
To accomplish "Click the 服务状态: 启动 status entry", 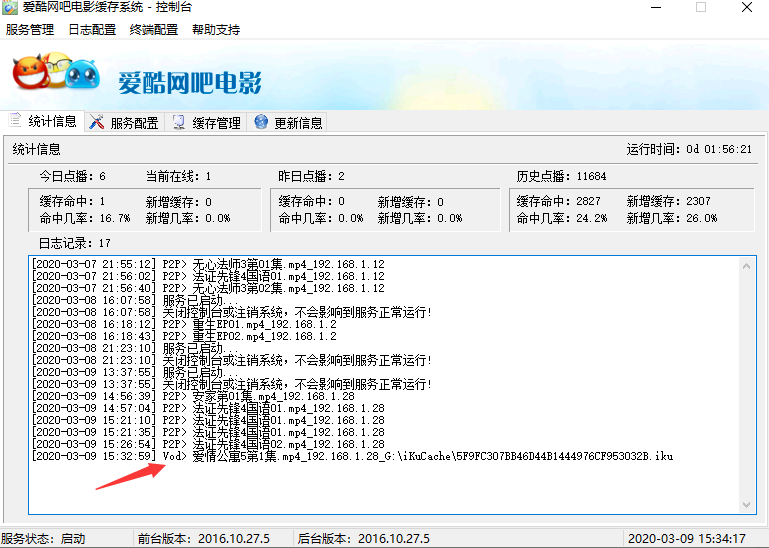I will (43, 539).
